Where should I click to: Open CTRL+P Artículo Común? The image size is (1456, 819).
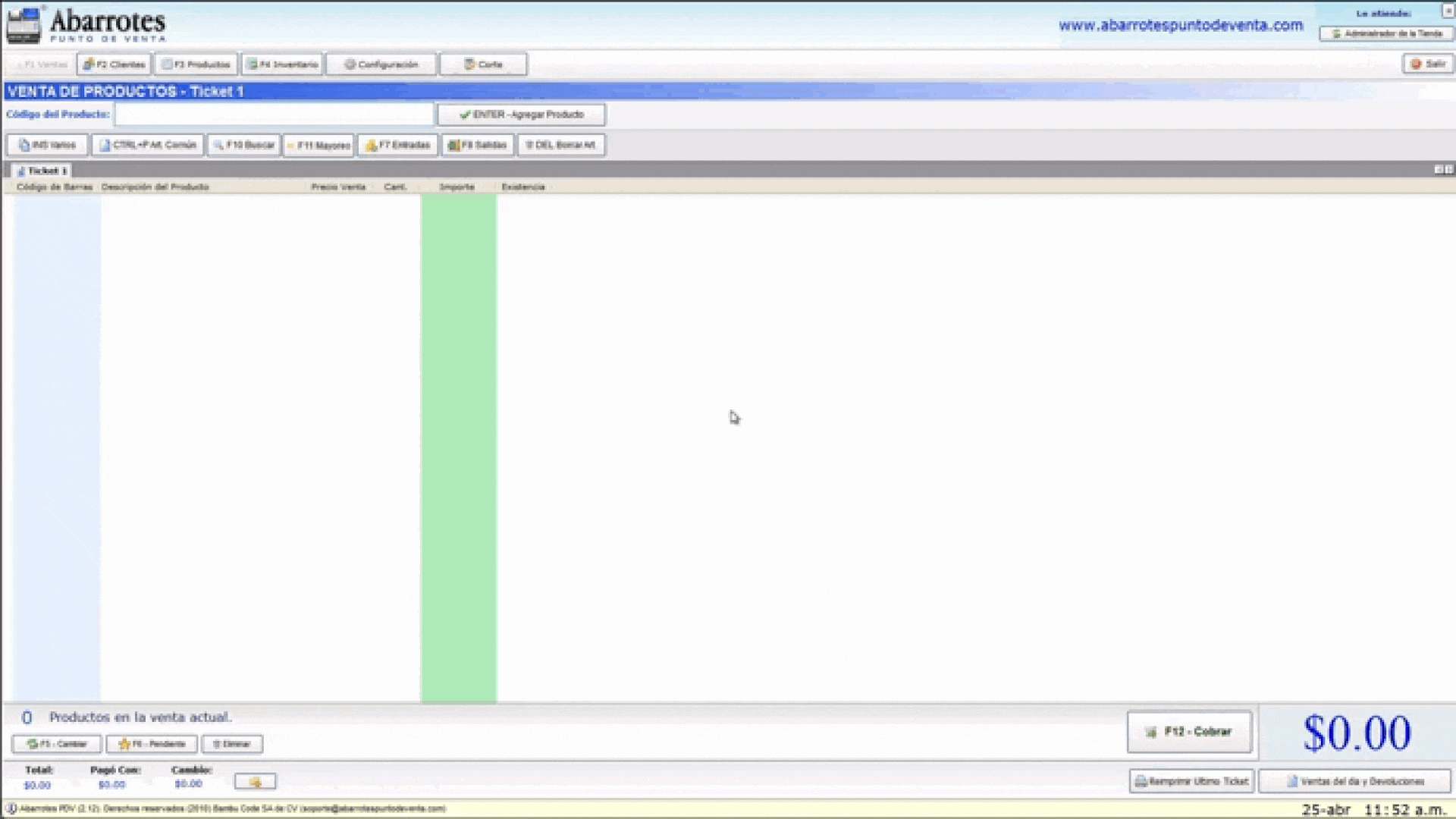[x=147, y=144]
